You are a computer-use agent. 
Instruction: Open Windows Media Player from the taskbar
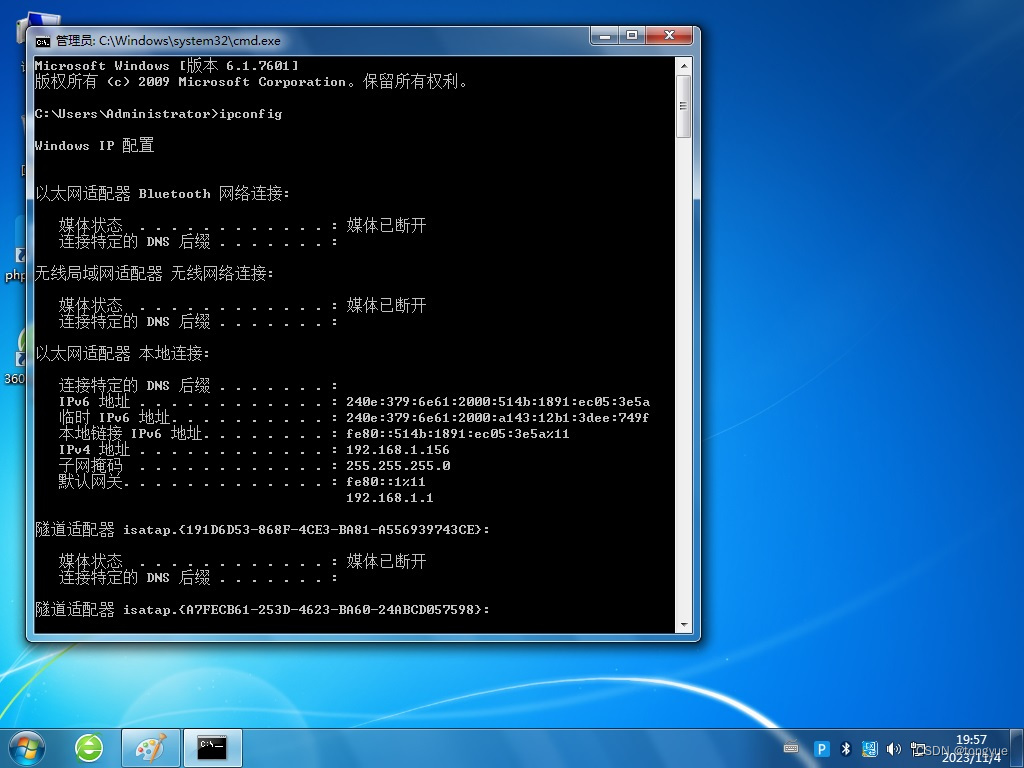[x=150, y=747]
